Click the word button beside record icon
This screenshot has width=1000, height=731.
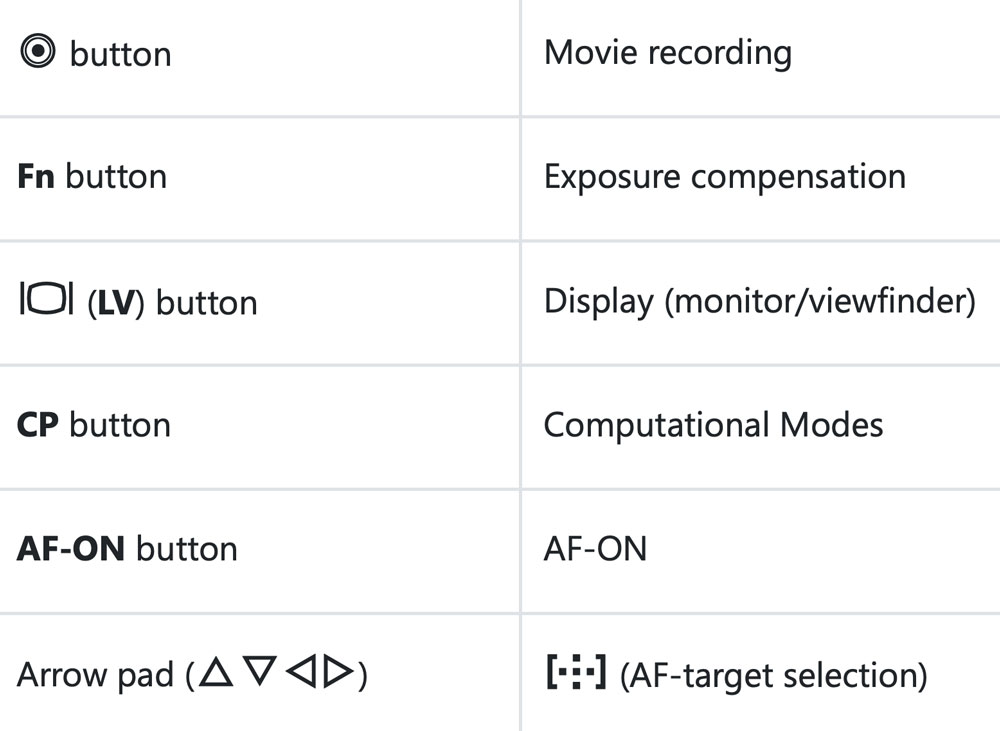120,53
